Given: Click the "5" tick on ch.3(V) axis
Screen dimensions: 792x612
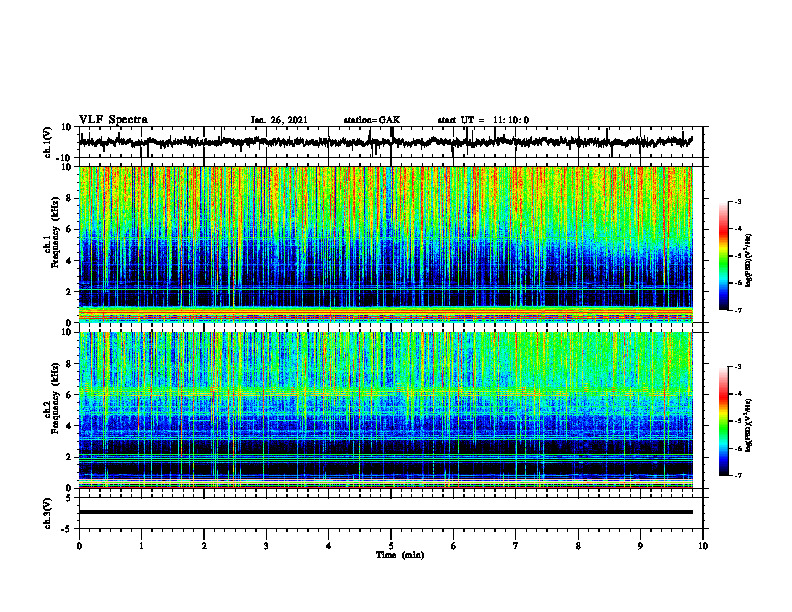Looking at the screenshot, I should 69,497.
